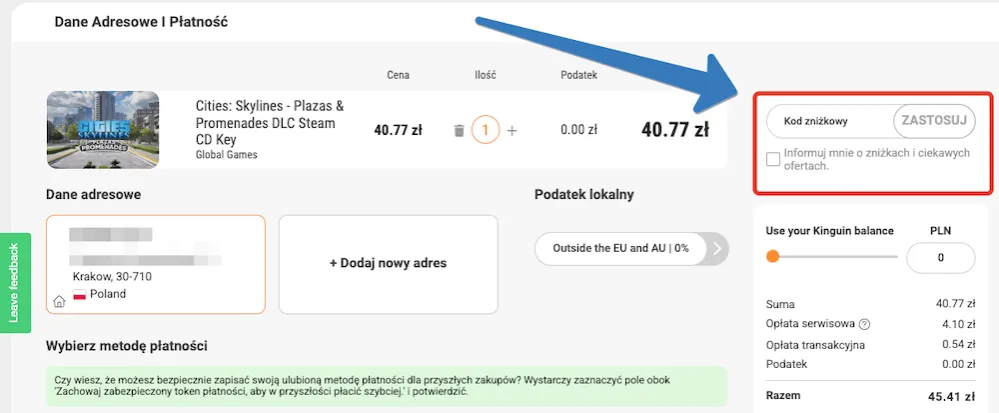
Task: Open the Leave feedback side tab
Action: 15,283
